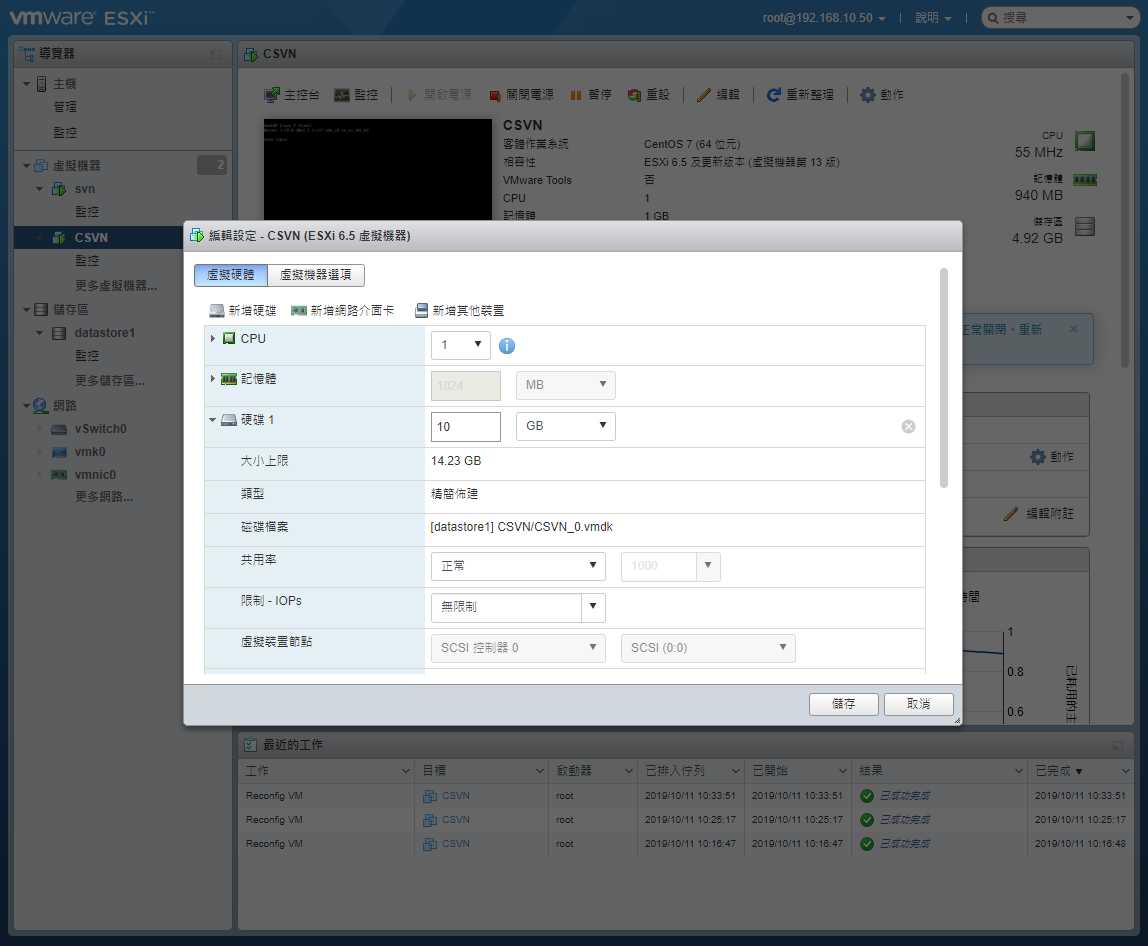The height and width of the screenshot is (946, 1148).
Task: Open the root@192.168.10.50 user menu
Action: 823,18
